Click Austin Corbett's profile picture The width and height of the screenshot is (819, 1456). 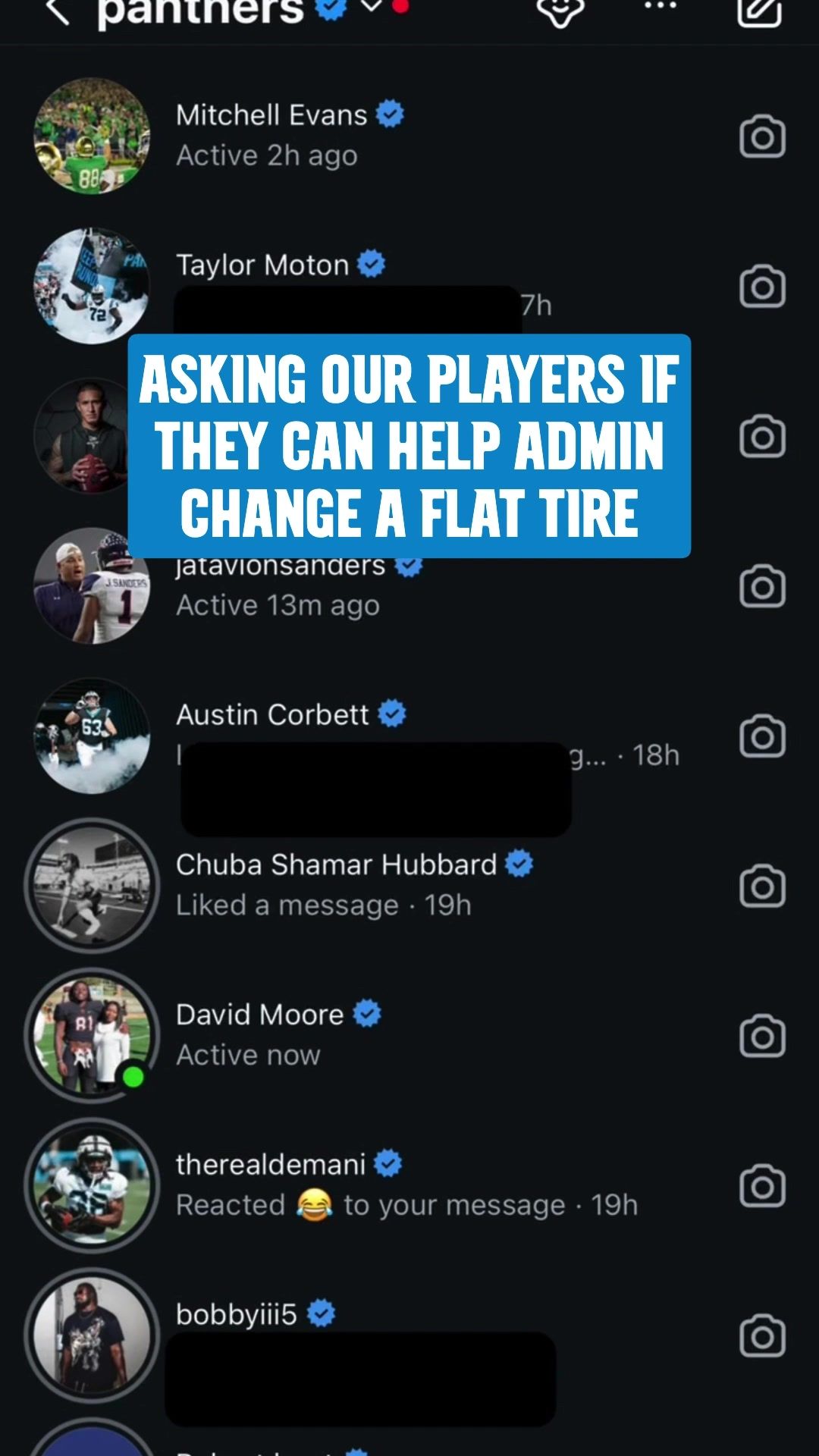91,734
